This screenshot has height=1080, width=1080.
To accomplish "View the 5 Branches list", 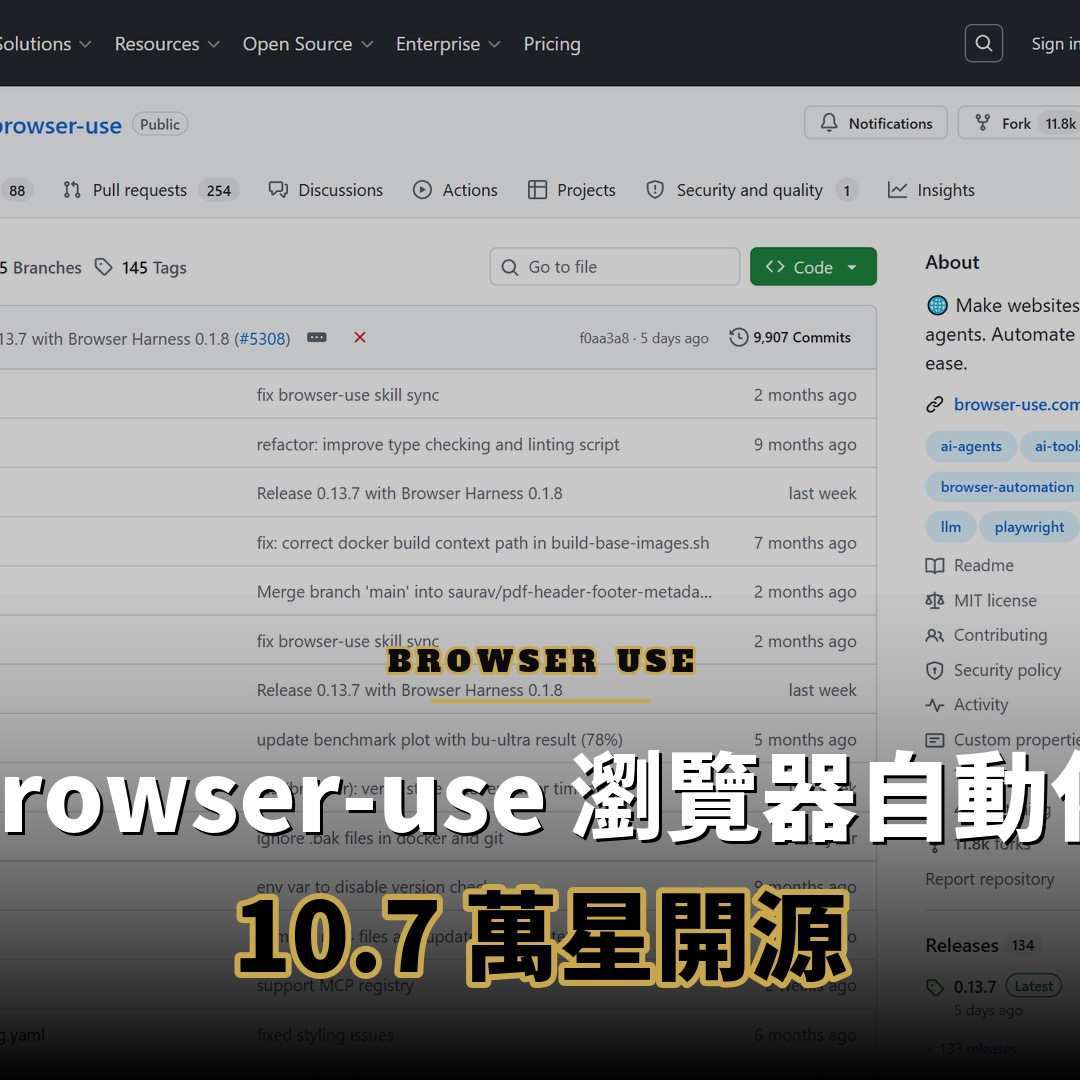I will tap(41, 267).
